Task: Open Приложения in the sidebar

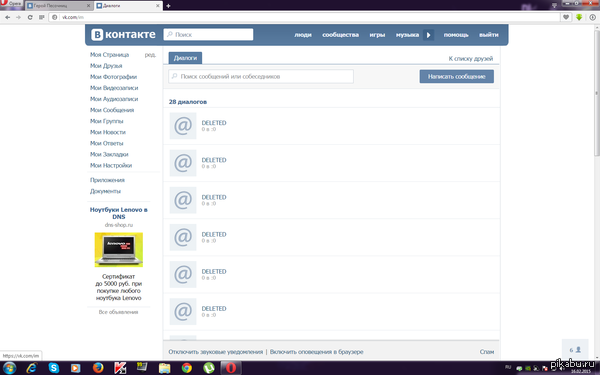Action: pyautogui.click(x=107, y=180)
